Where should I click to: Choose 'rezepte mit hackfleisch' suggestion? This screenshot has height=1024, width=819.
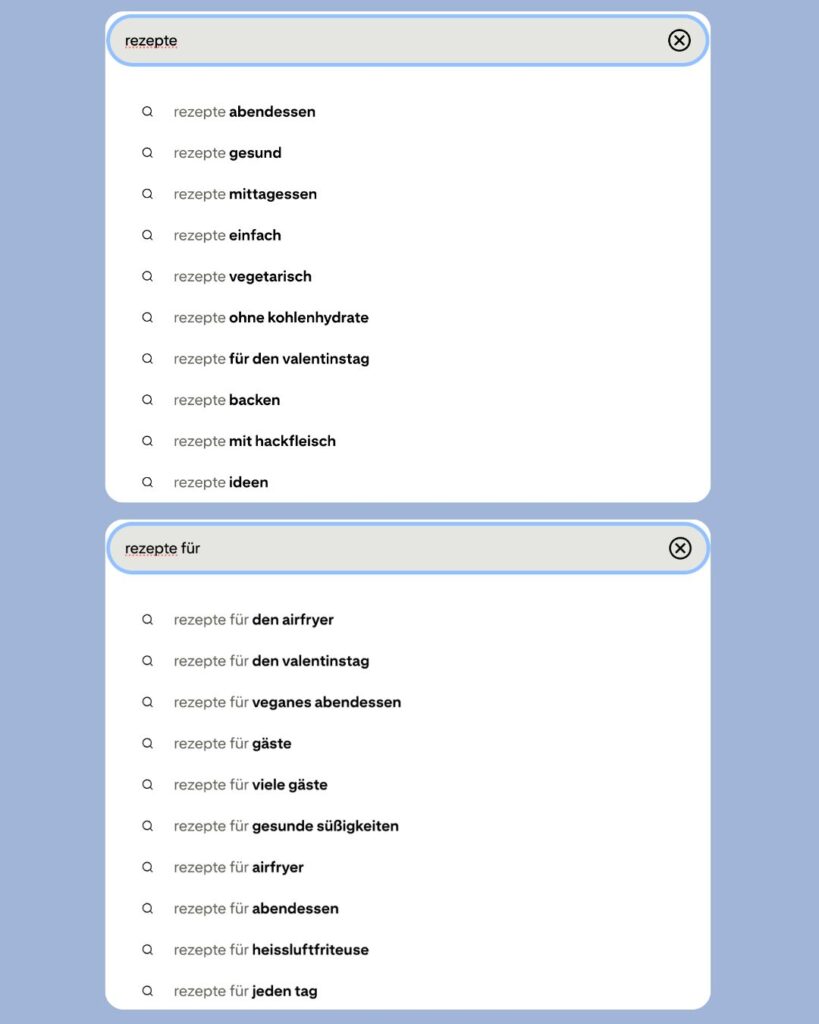coord(254,441)
